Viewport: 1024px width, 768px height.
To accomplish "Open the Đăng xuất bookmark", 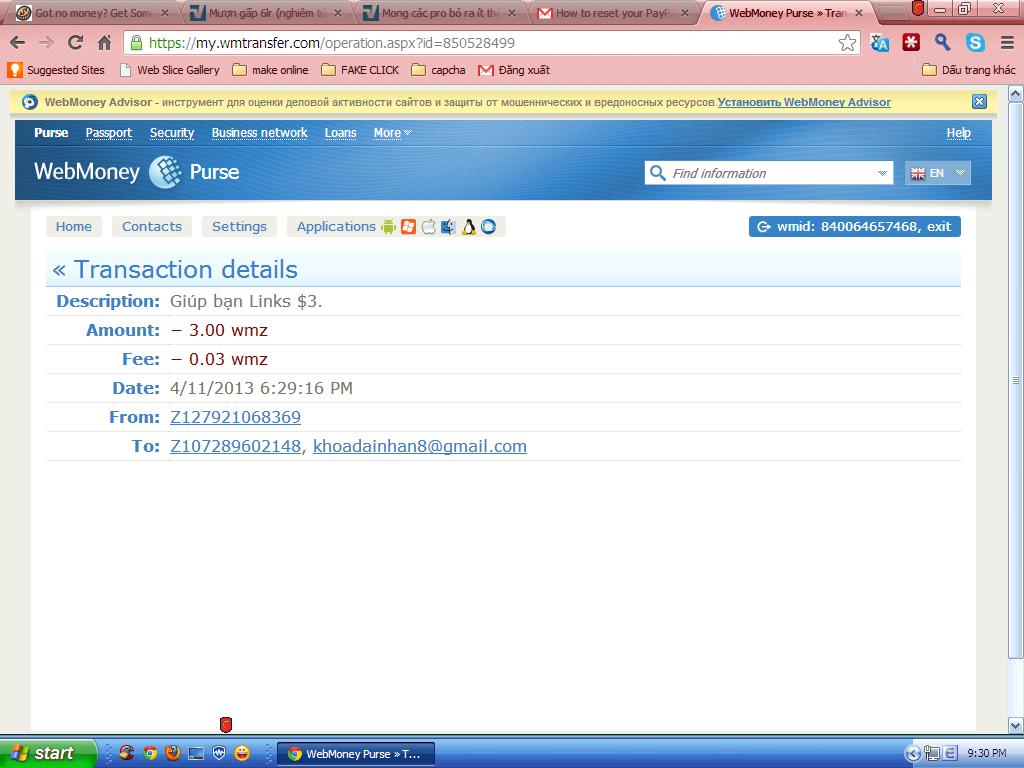I will (514, 70).
